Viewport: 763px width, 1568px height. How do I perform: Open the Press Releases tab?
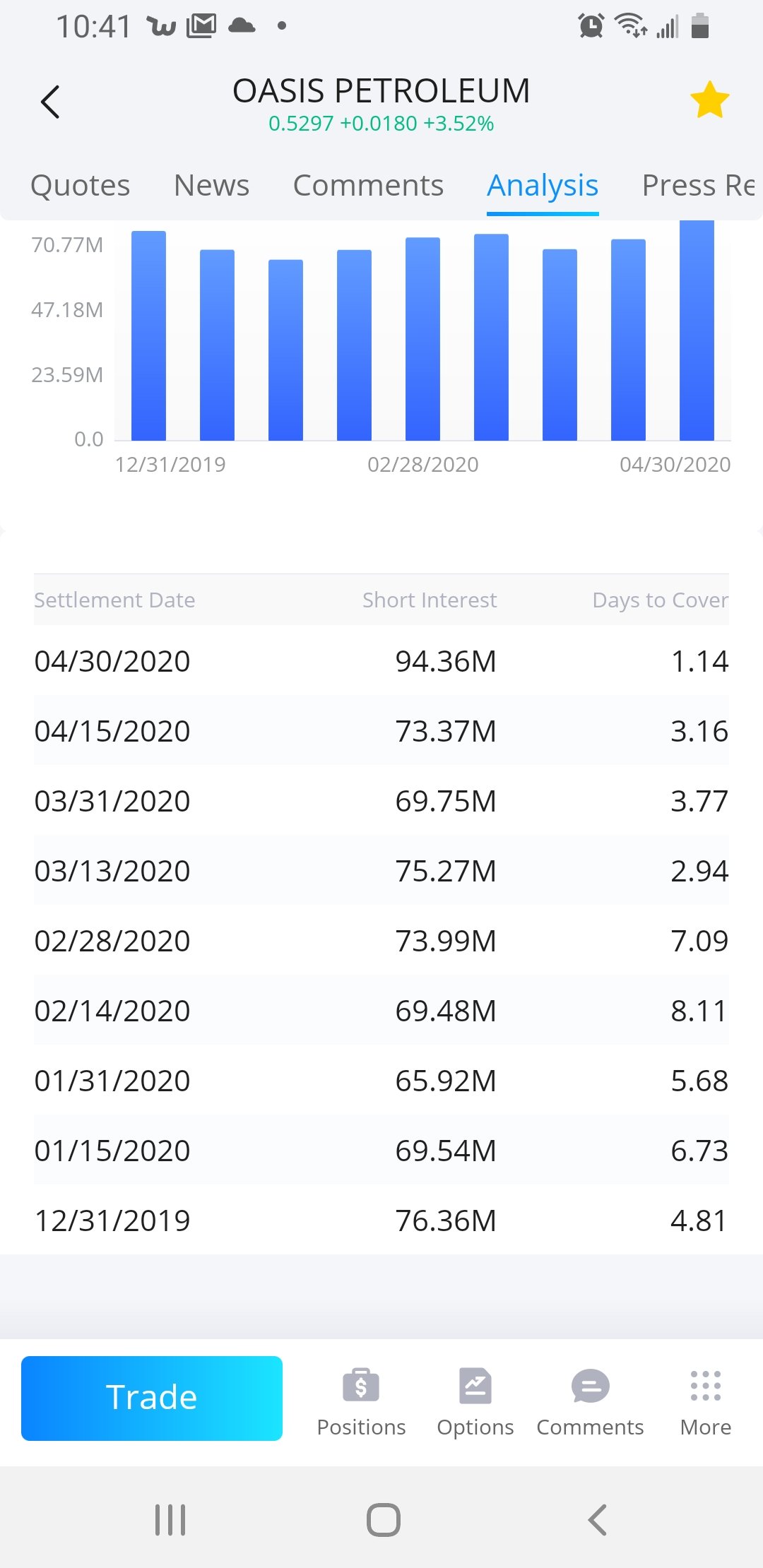tap(698, 186)
